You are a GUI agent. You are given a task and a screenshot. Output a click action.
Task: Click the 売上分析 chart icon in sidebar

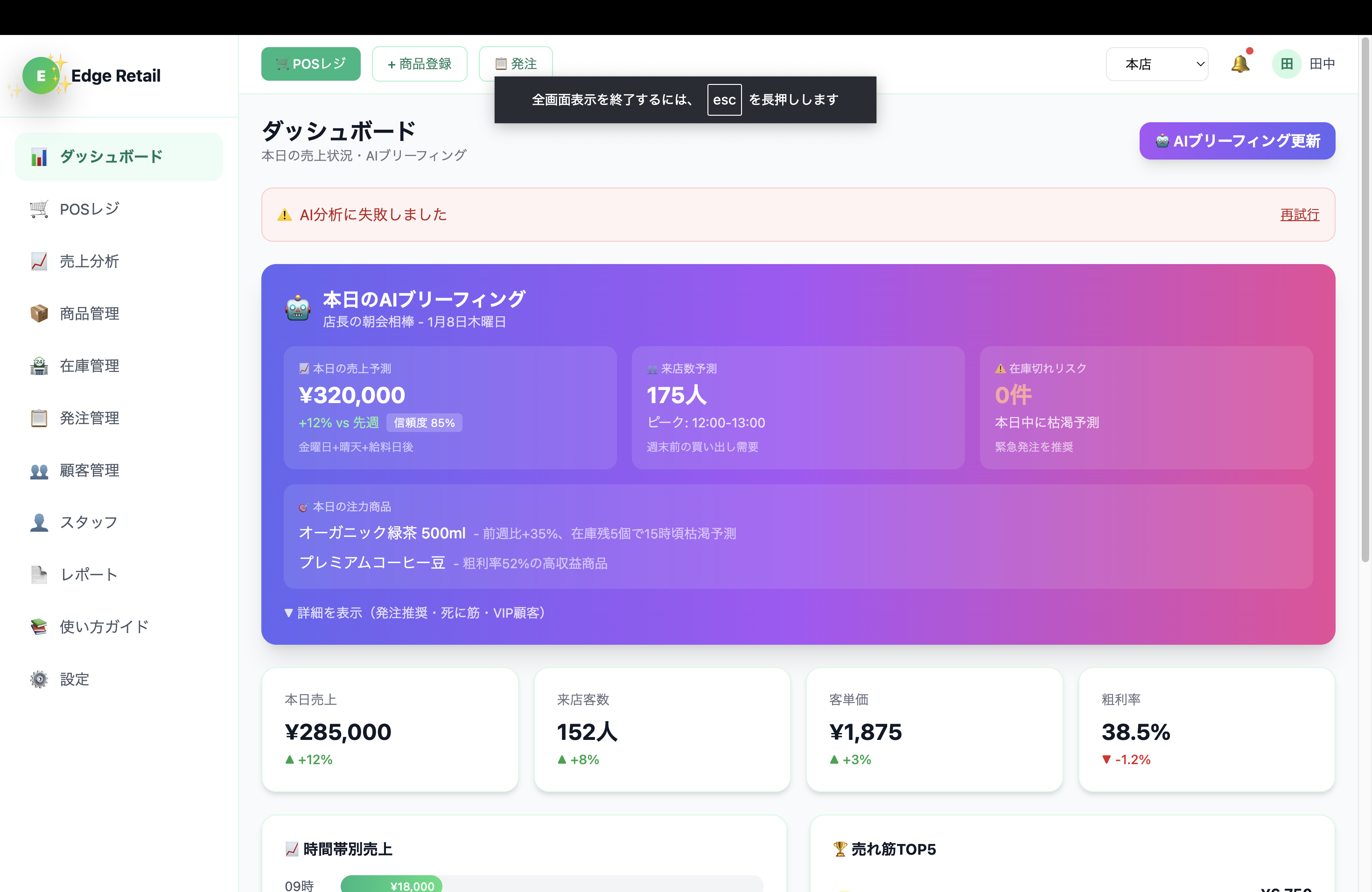39,261
